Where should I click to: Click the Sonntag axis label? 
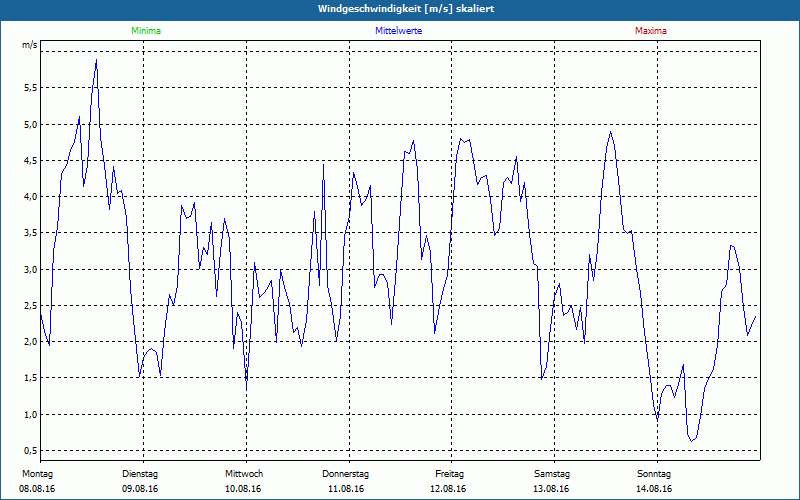654,474
